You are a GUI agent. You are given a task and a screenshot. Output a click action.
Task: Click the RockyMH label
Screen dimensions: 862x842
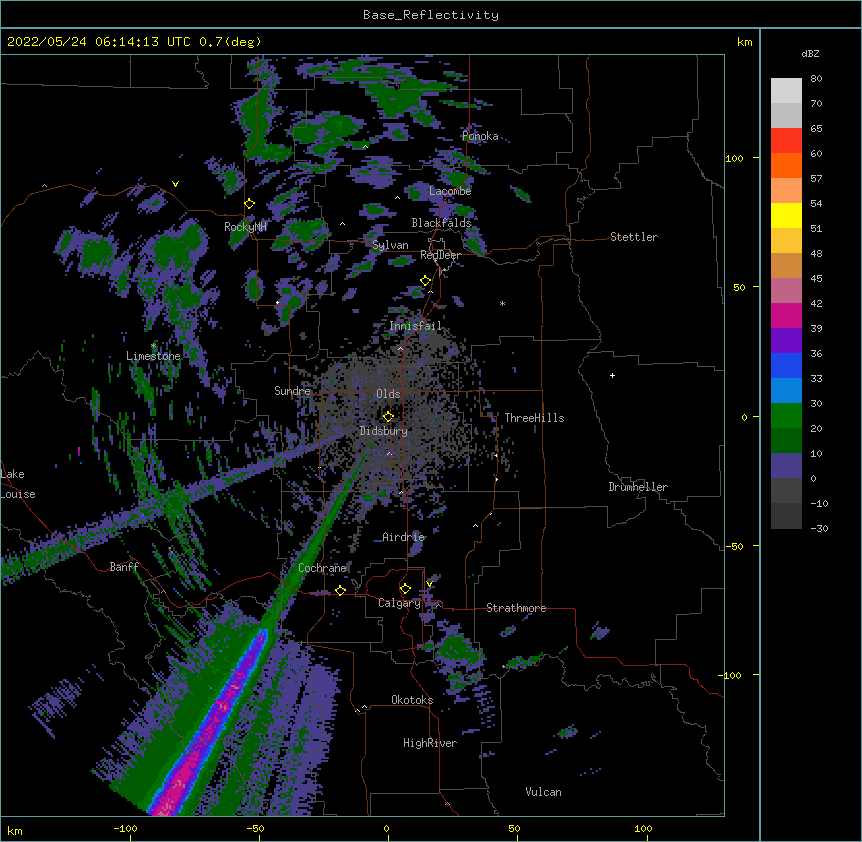[245, 226]
